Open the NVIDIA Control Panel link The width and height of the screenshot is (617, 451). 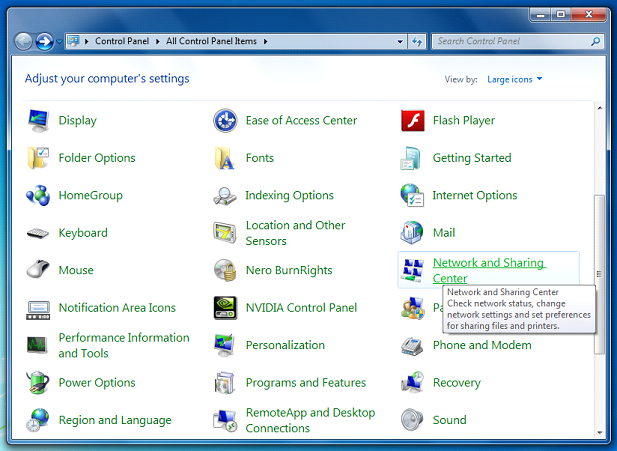coord(301,308)
